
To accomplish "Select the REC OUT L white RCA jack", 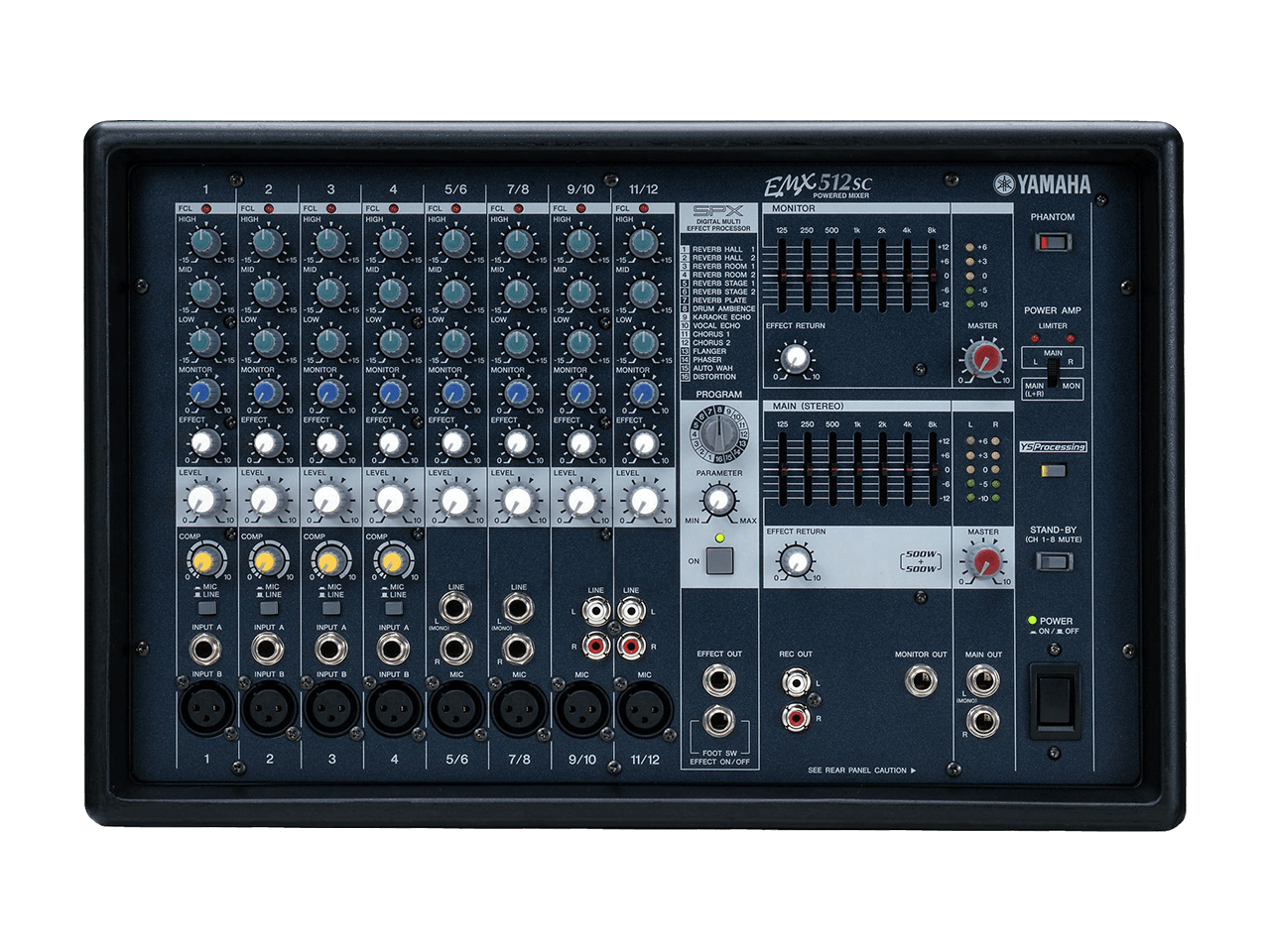I will click(795, 681).
